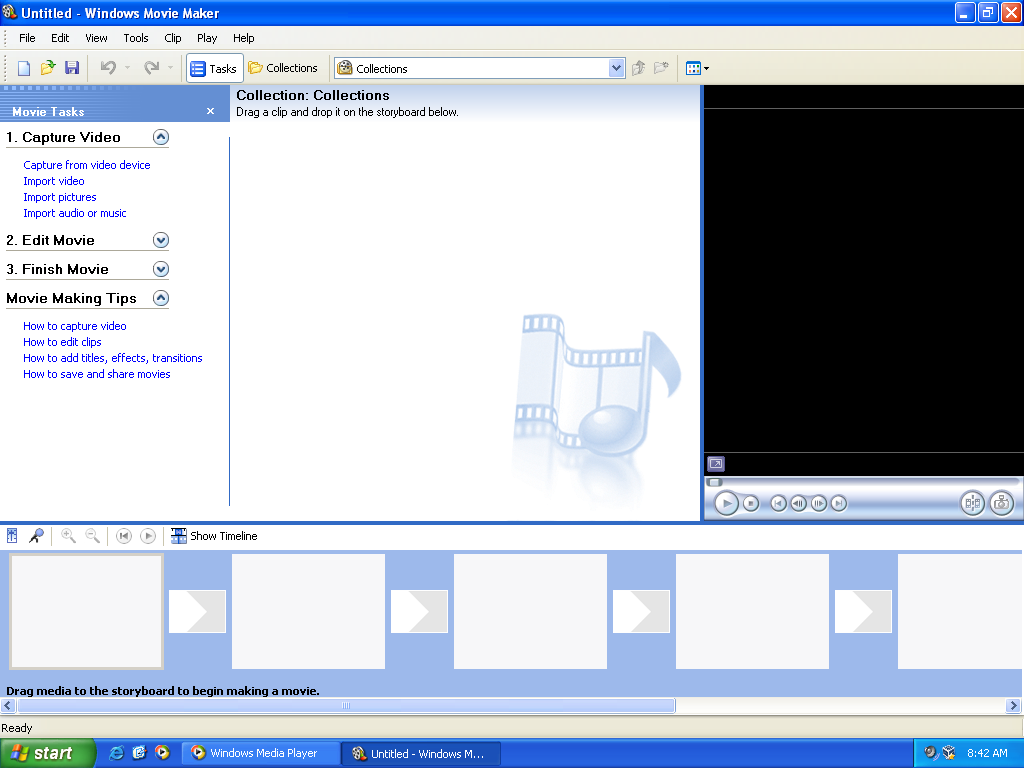Click the Stop button in the preview monitor
The image size is (1024, 768).
click(751, 504)
